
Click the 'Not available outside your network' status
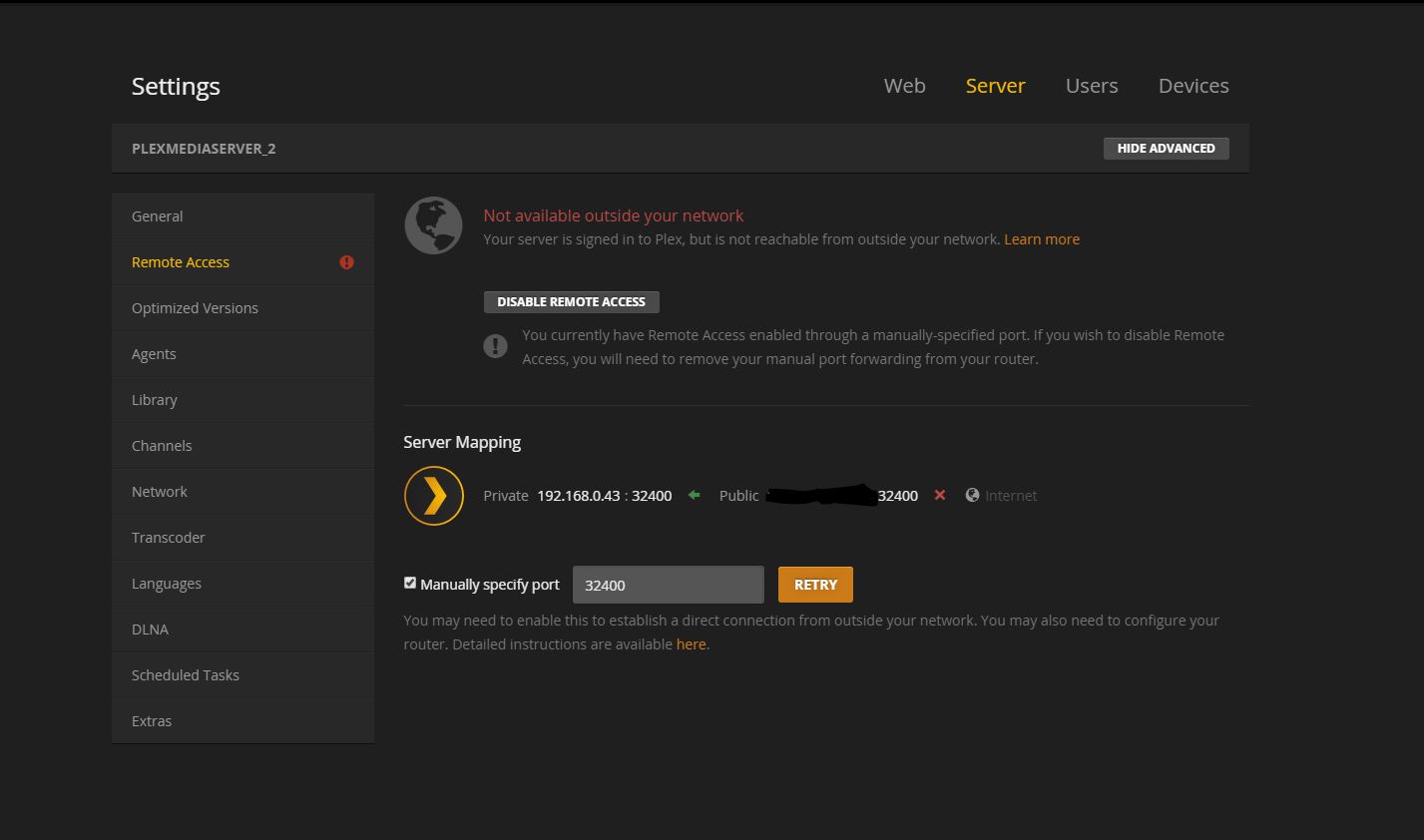pos(614,215)
